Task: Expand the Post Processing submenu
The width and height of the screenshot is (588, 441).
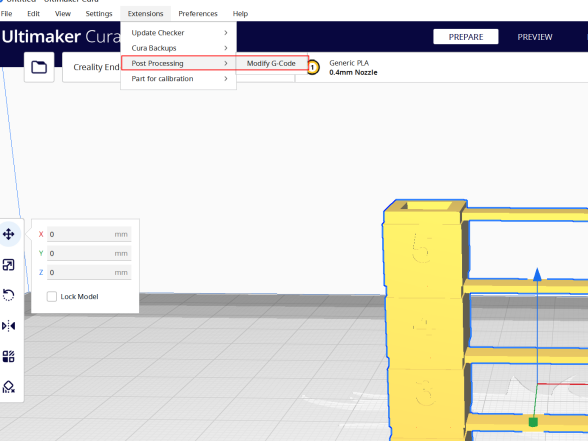Action: pos(178,63)
